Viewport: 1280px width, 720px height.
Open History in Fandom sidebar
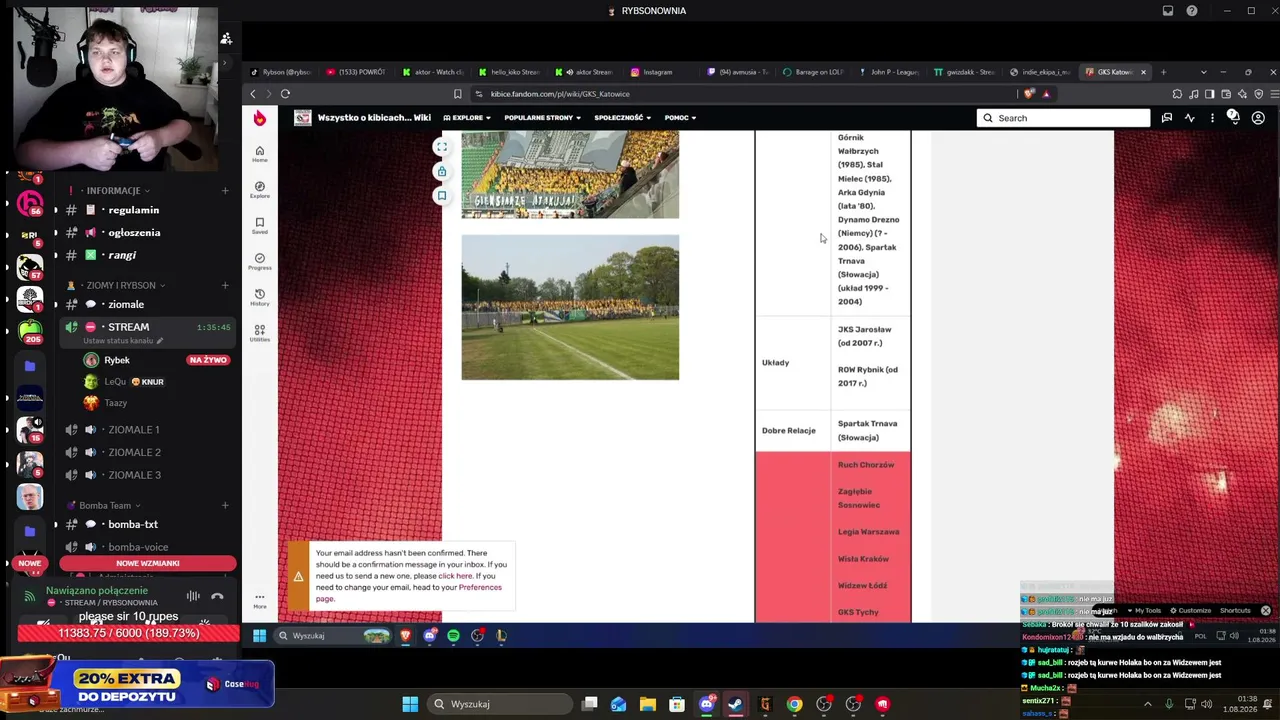click(x=260, y=297)
